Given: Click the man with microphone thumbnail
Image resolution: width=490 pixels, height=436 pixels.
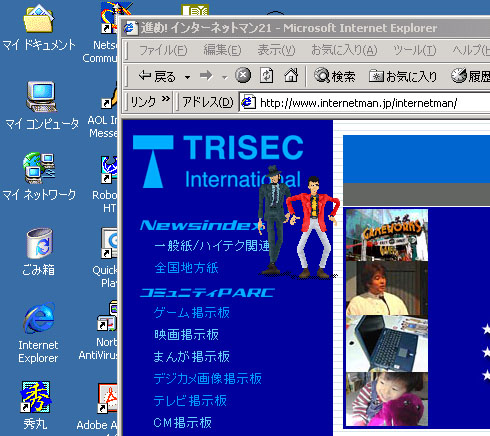Looking at the screenshot, I should [x=387, y=288].
